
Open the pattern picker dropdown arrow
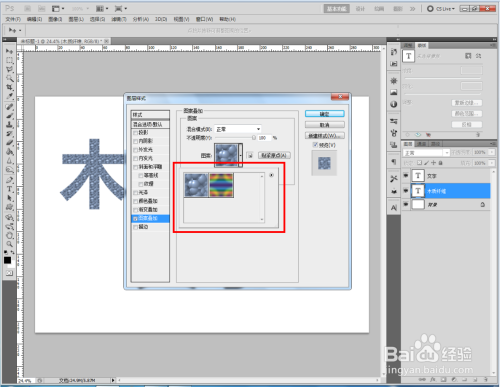coord(240,155)
